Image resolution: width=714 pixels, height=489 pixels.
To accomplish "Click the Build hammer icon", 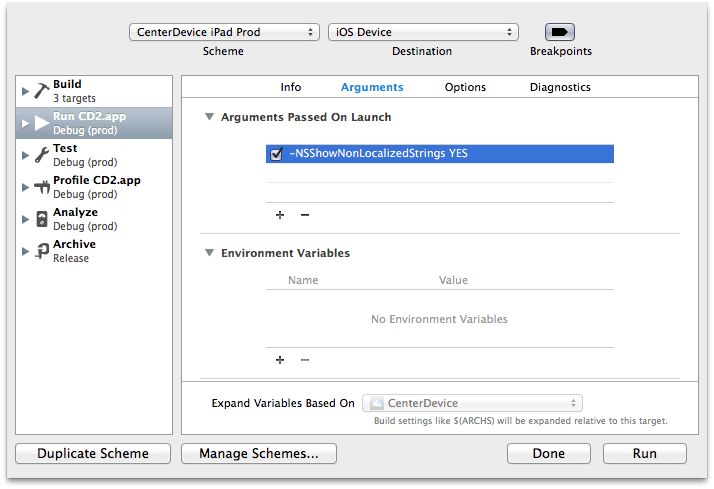I will 42,91.
